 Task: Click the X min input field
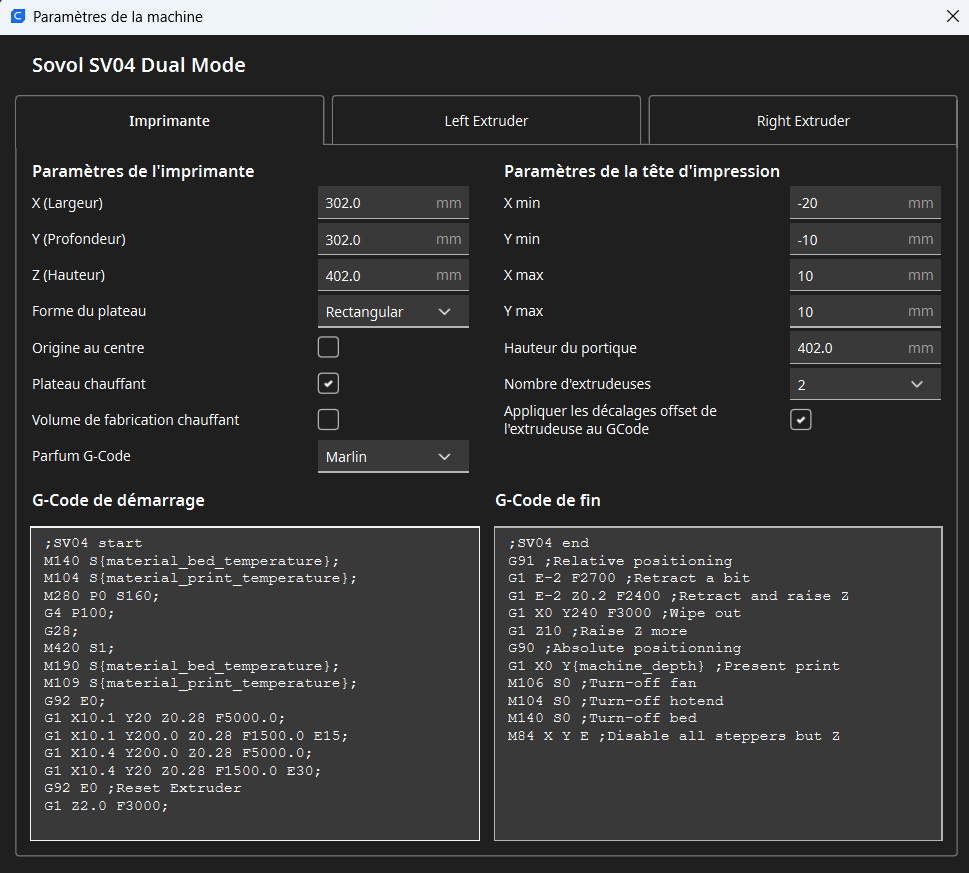tap(865, 203)
